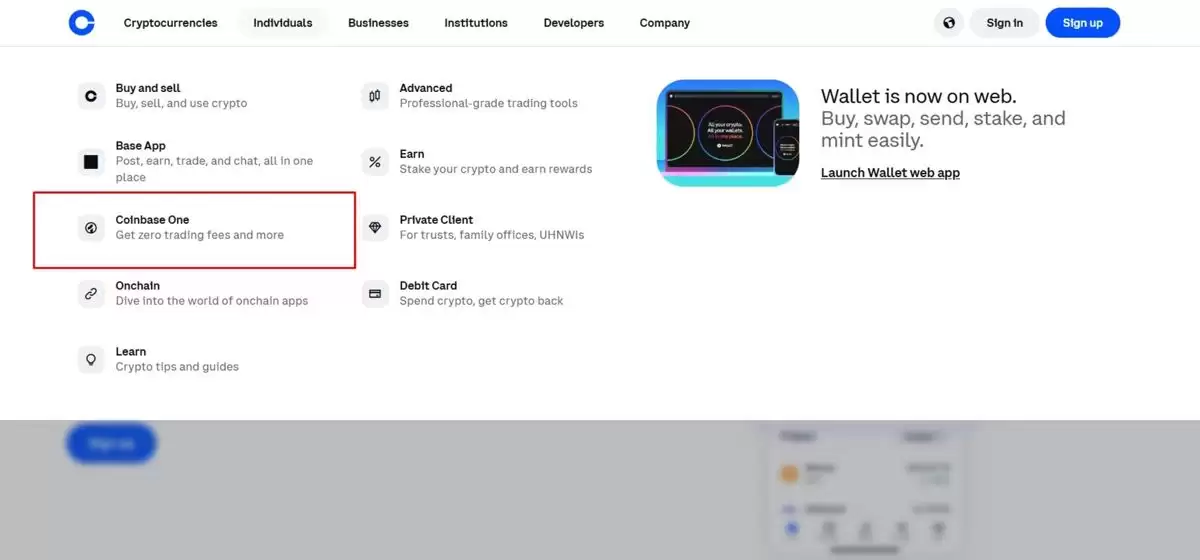The image size is (1200, 560).
Task: Select the Buy and sell title
Action: [148, 88]
